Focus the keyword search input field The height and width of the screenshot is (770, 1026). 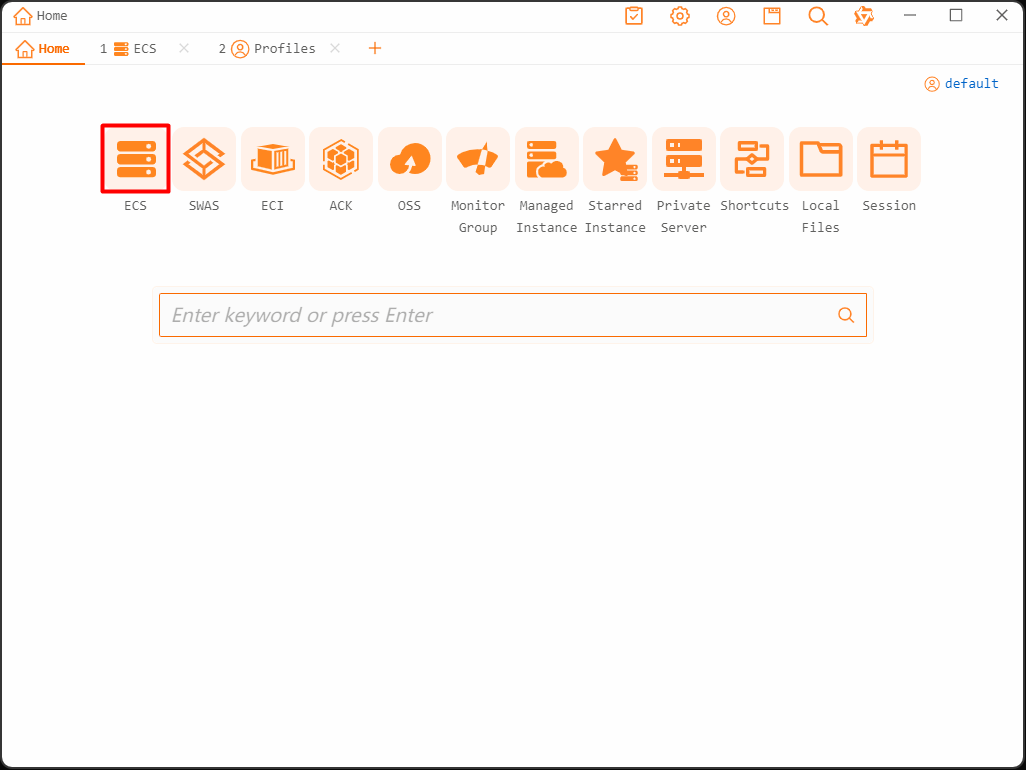click(x=513, y=315)
